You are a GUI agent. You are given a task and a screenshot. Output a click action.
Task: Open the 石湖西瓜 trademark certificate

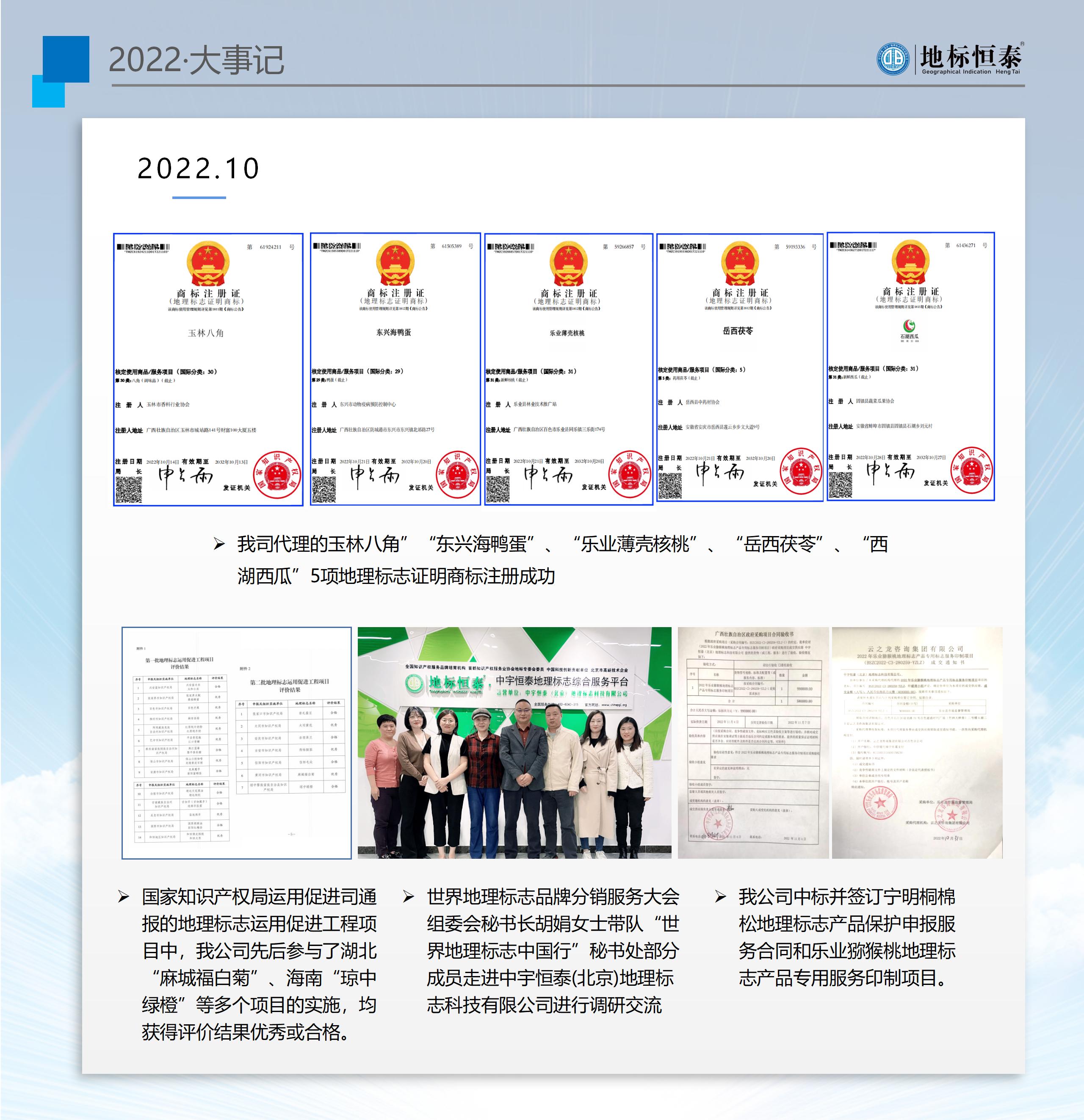click(x=911, y=366)
